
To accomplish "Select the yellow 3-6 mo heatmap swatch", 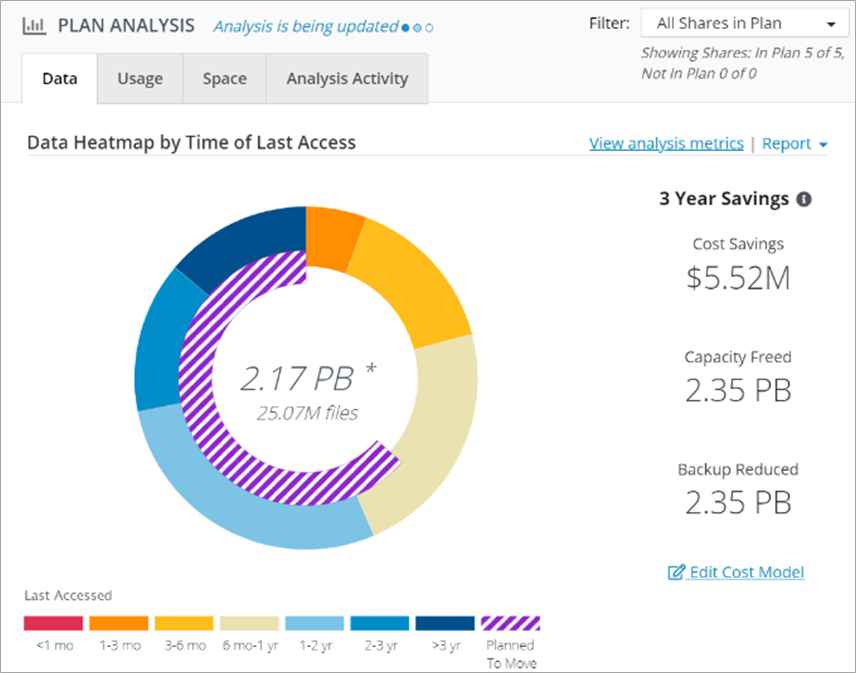I will click(183, 620).
